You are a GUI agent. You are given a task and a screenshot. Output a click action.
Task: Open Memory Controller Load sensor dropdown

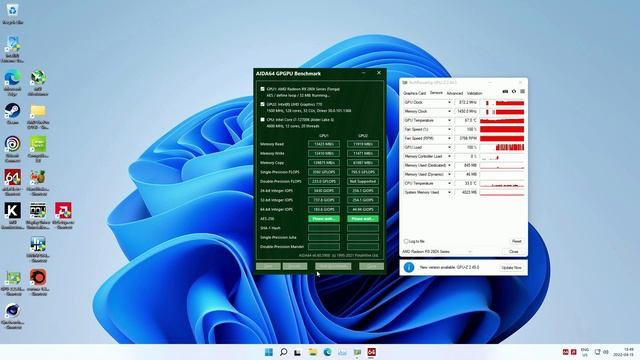click(449, 156)
